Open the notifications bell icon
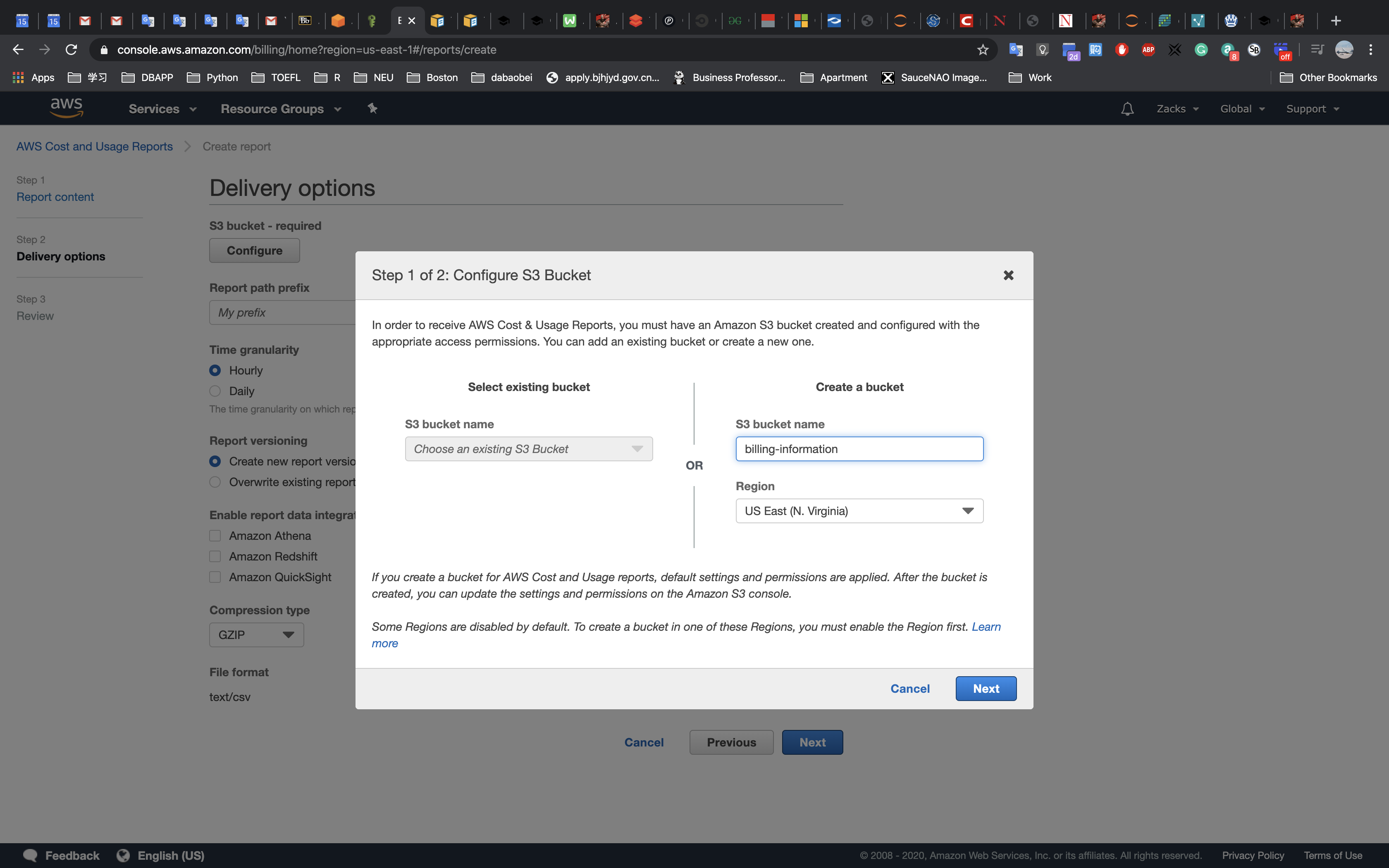 pyautogui.click(x=1126, y=108)
